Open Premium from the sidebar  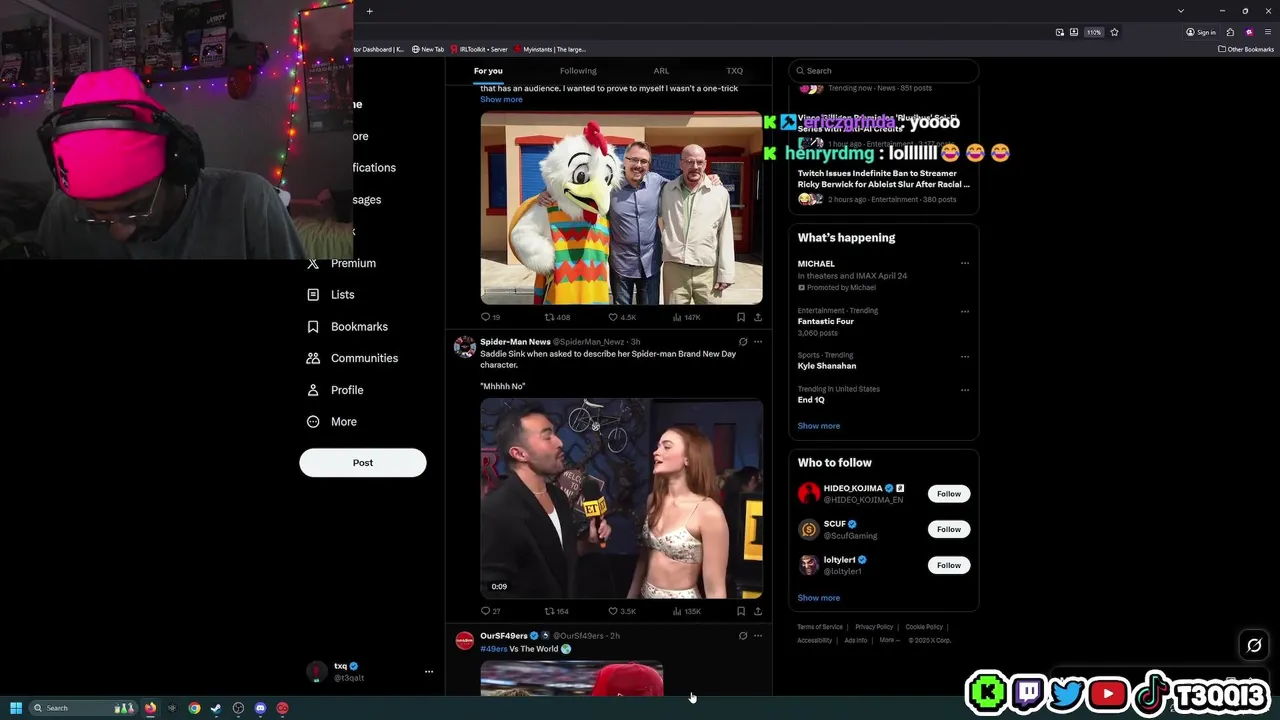(x=342, y=263)
